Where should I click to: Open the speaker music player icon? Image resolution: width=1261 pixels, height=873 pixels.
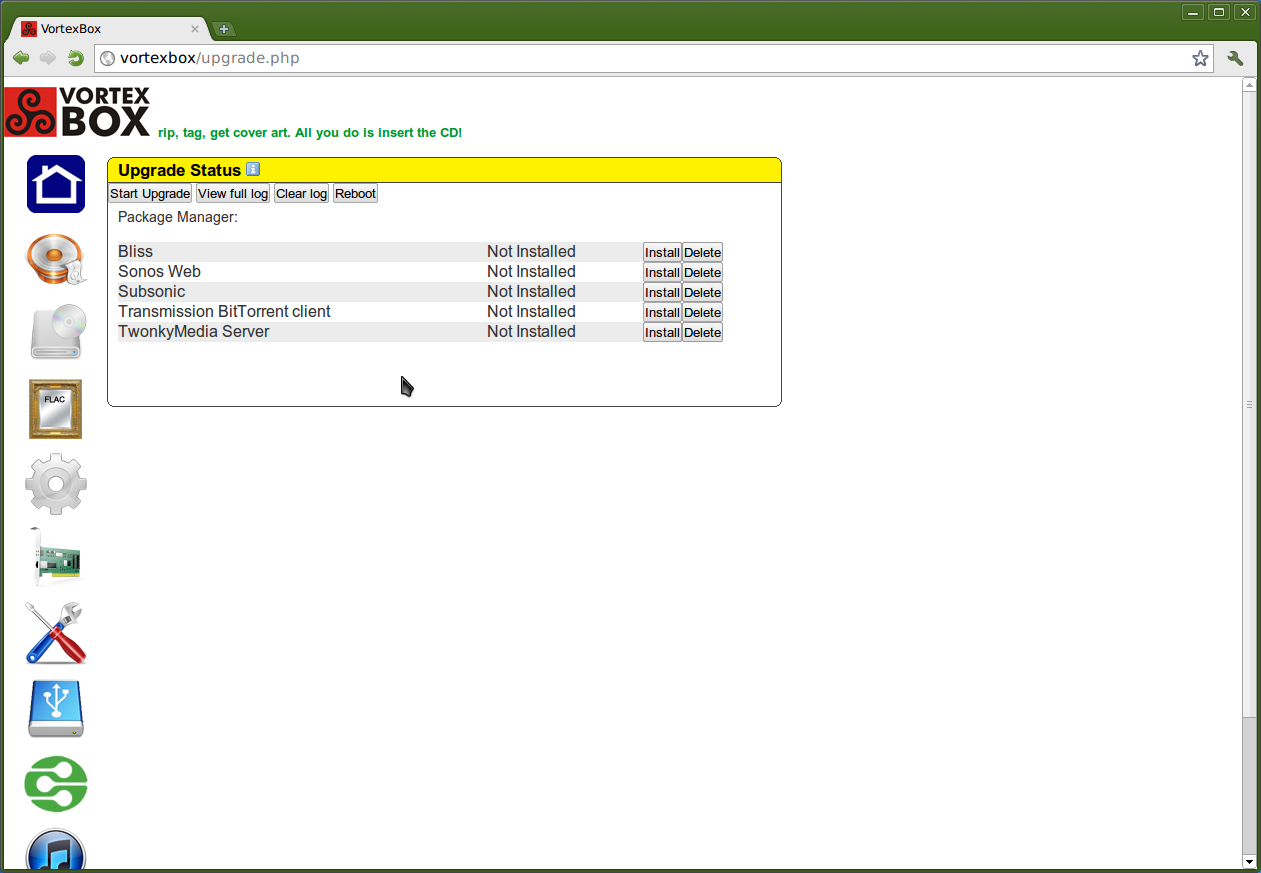(x=56, y=259)
